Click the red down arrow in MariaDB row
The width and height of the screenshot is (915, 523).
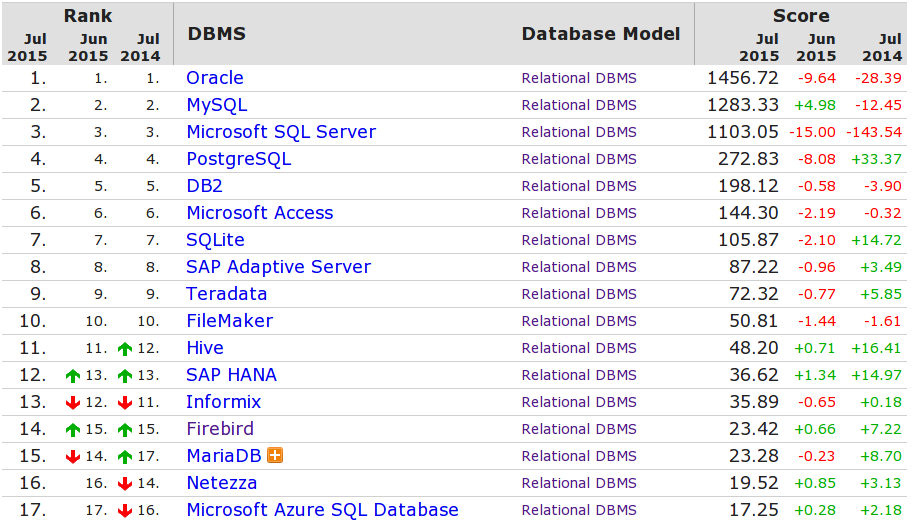72,456
